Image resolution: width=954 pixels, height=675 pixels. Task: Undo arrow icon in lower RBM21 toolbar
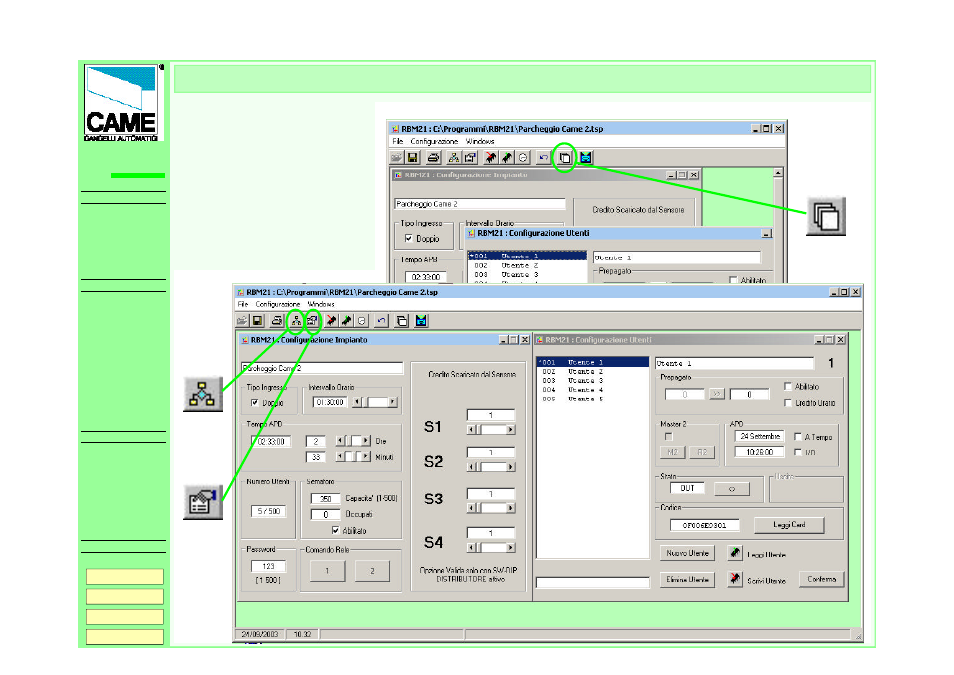tap(381, 321)
